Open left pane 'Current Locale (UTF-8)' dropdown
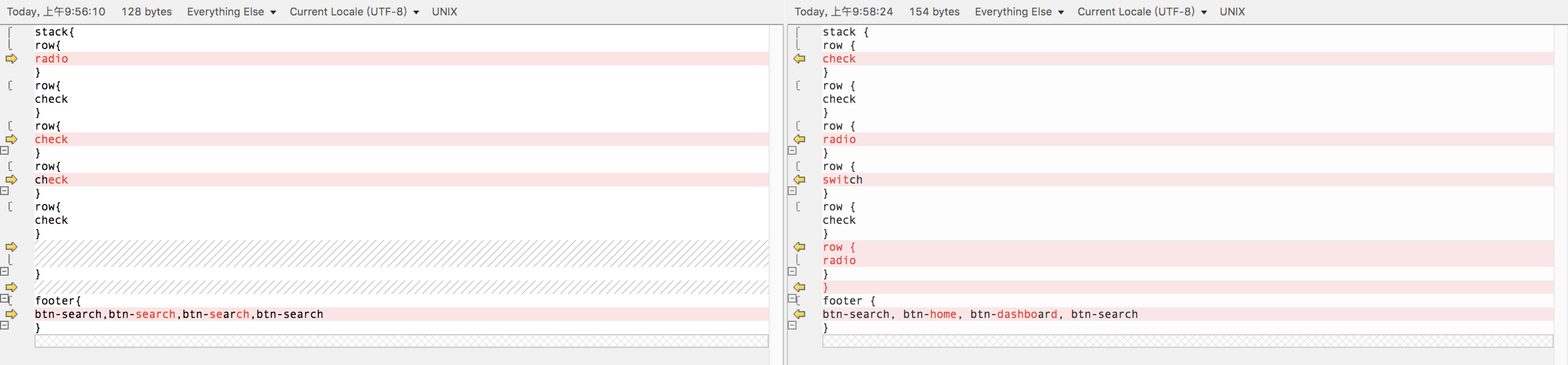 [x=354, y=12]
